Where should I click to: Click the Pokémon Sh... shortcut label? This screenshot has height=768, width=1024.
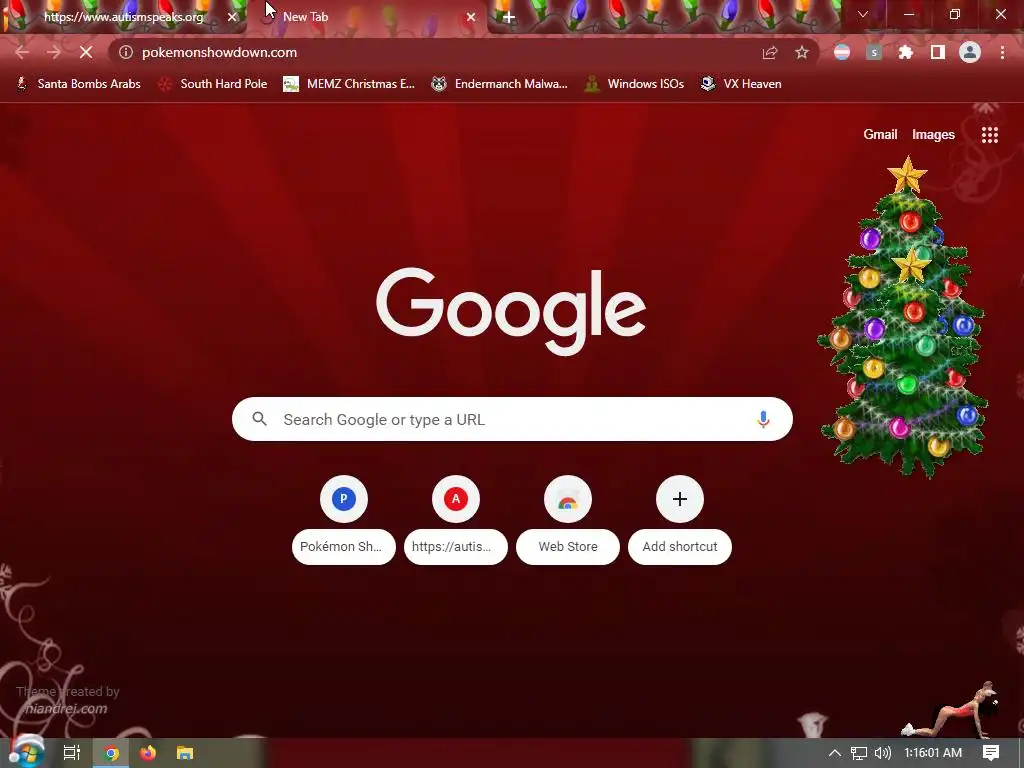344,547
